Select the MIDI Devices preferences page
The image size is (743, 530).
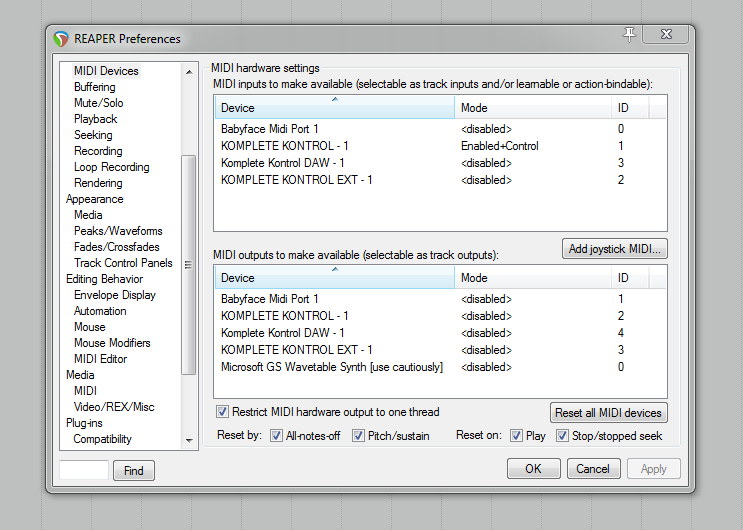(x=106, y=71)
